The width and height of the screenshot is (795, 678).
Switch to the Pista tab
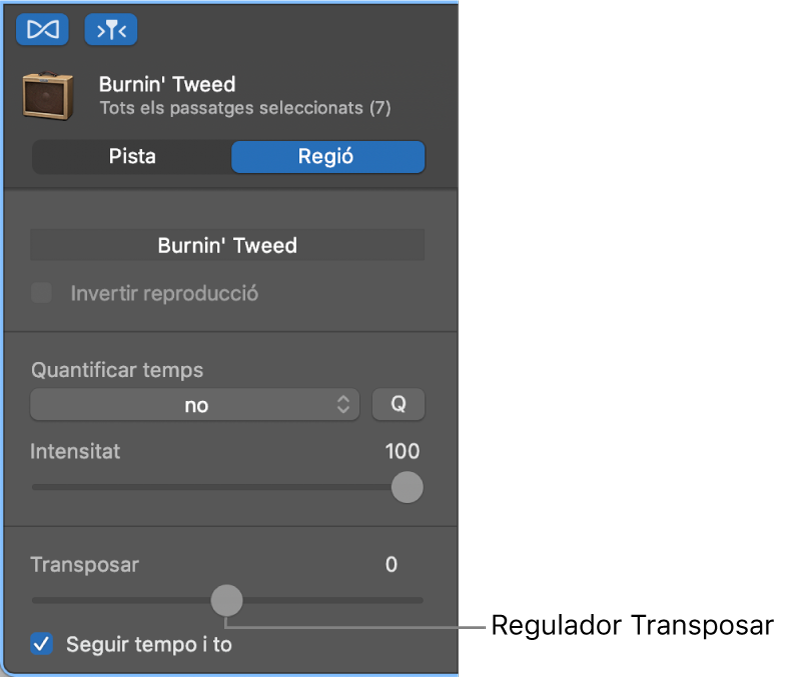(x=132, y=157)
